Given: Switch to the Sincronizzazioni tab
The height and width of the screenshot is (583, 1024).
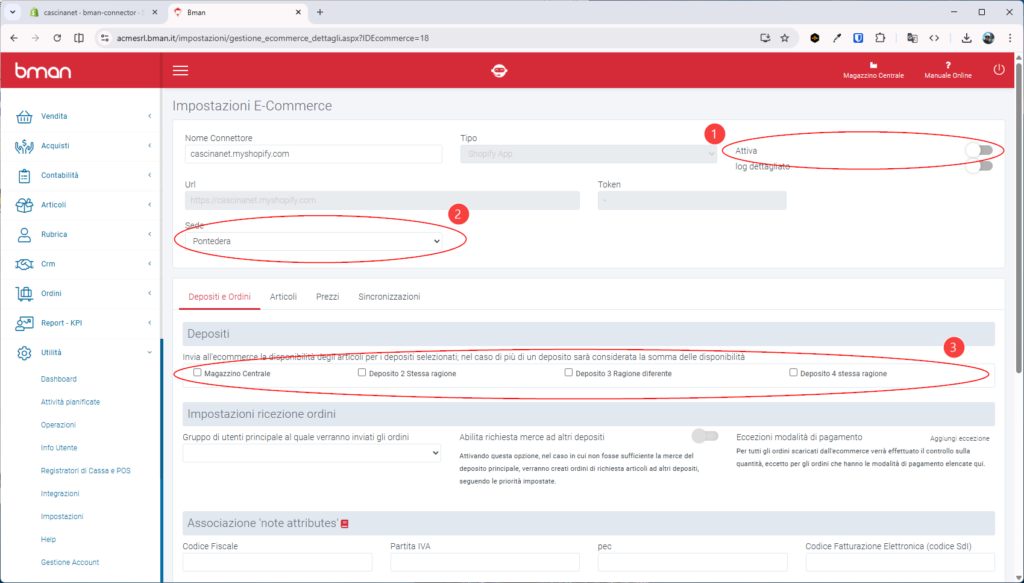Looking at the screenshot, I should (388, 297).
